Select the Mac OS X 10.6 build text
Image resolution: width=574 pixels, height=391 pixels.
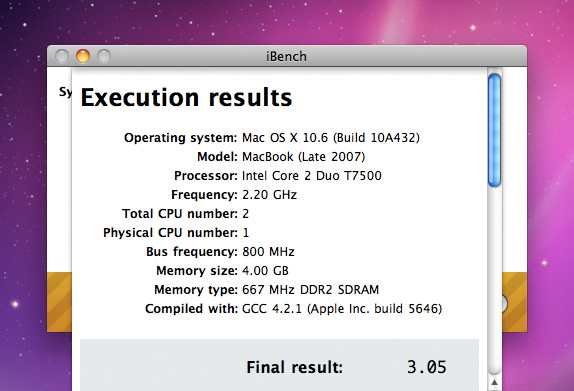coord(331,138)
